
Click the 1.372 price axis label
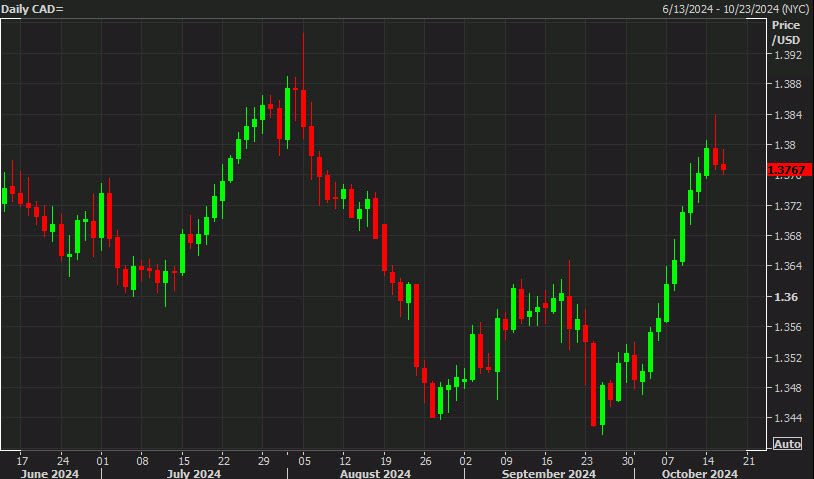click(788, 206)
